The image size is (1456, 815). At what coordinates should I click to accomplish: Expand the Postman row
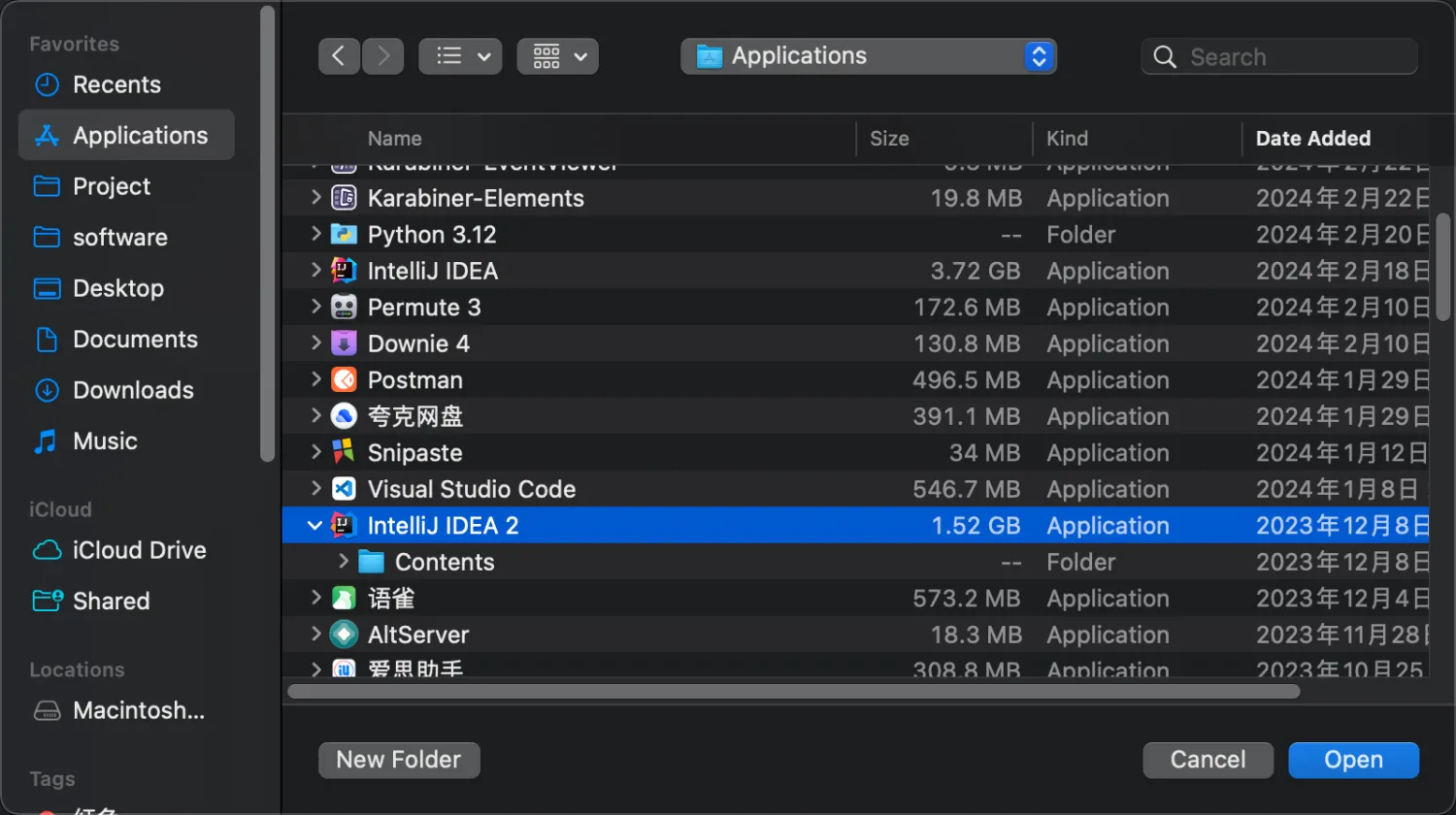pos(315,379)
